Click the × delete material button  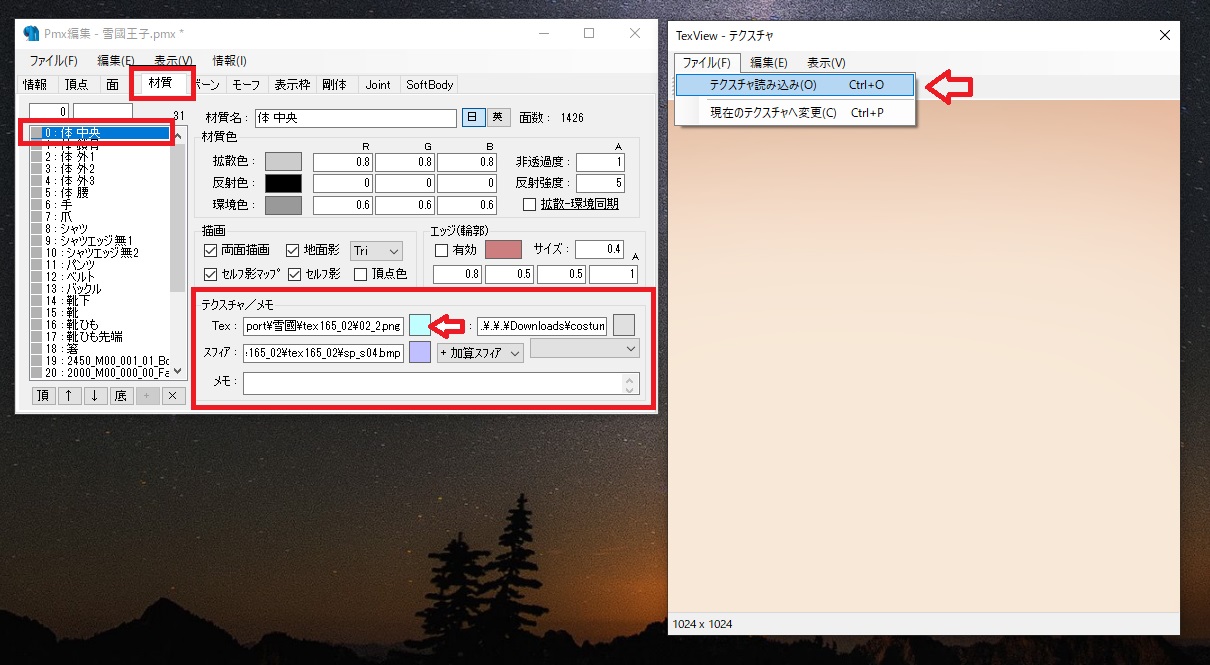pyautogui.click(x=173, y=396)
